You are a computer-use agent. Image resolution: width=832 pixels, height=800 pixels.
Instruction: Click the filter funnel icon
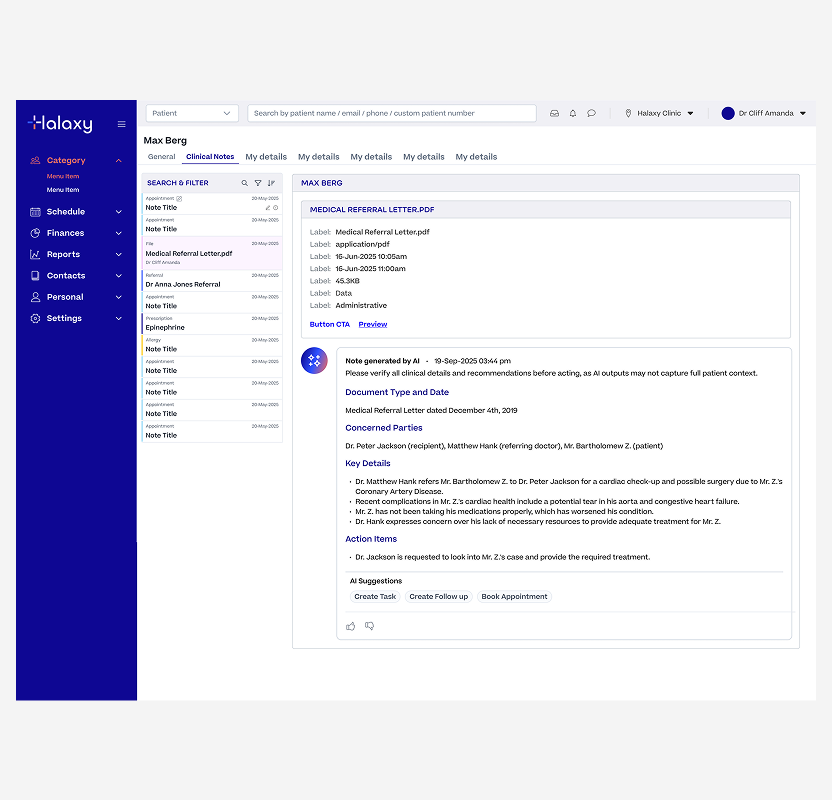pyautogui.click(x=258, y=183)
